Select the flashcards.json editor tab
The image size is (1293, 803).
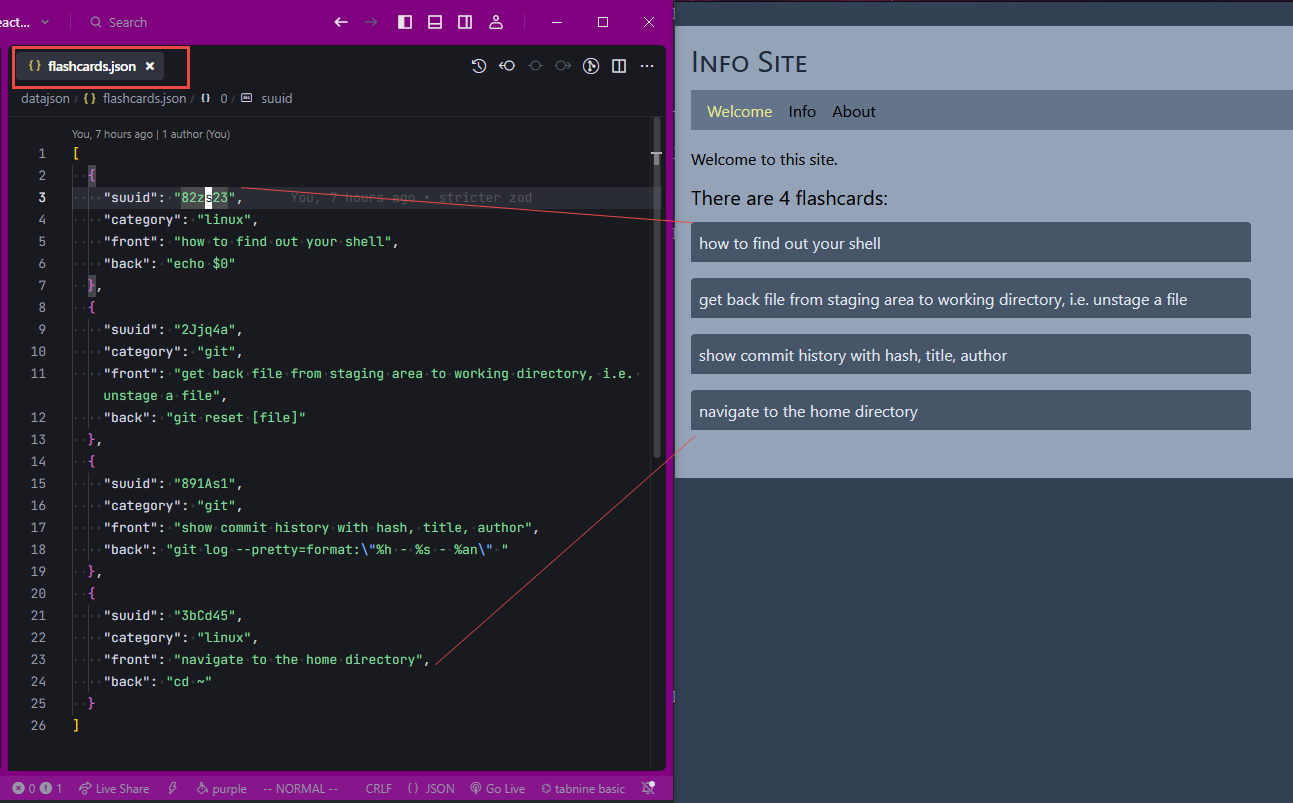(x=92, y=66)
